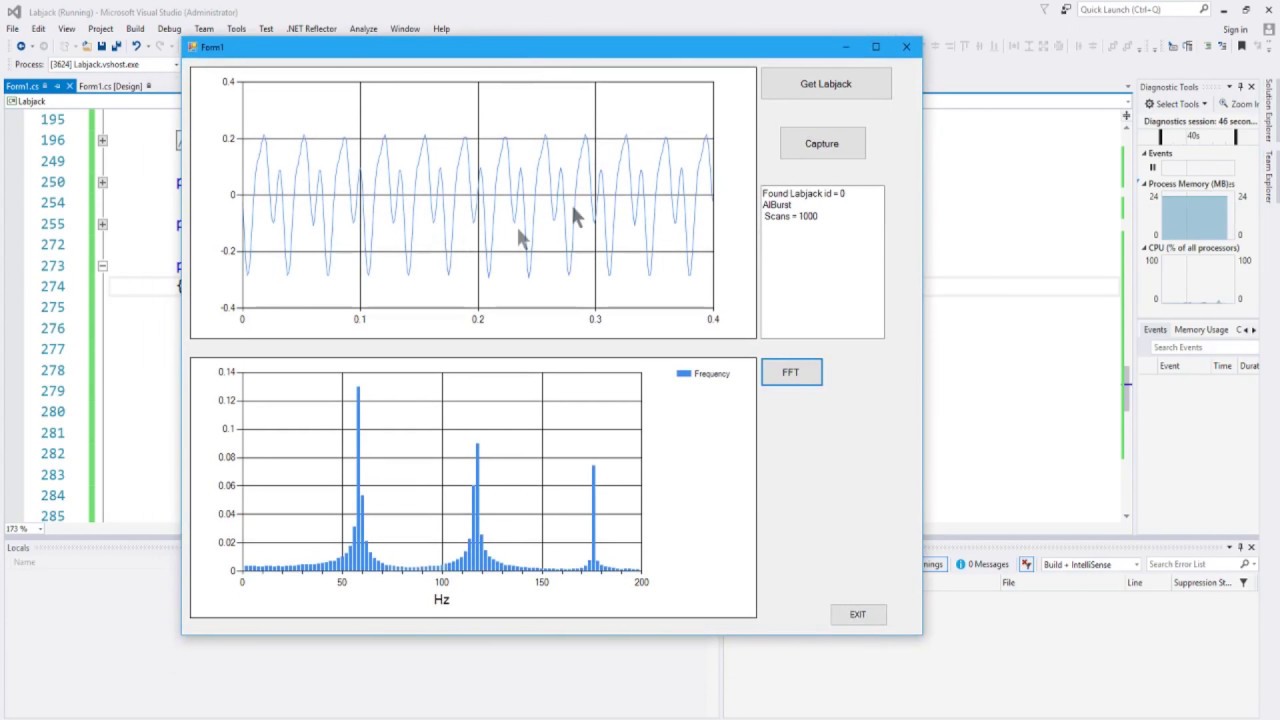Click the Quick Launch search magnifier icon
Viewport: 1280px width, 720px height.
tap(1204, 9)
